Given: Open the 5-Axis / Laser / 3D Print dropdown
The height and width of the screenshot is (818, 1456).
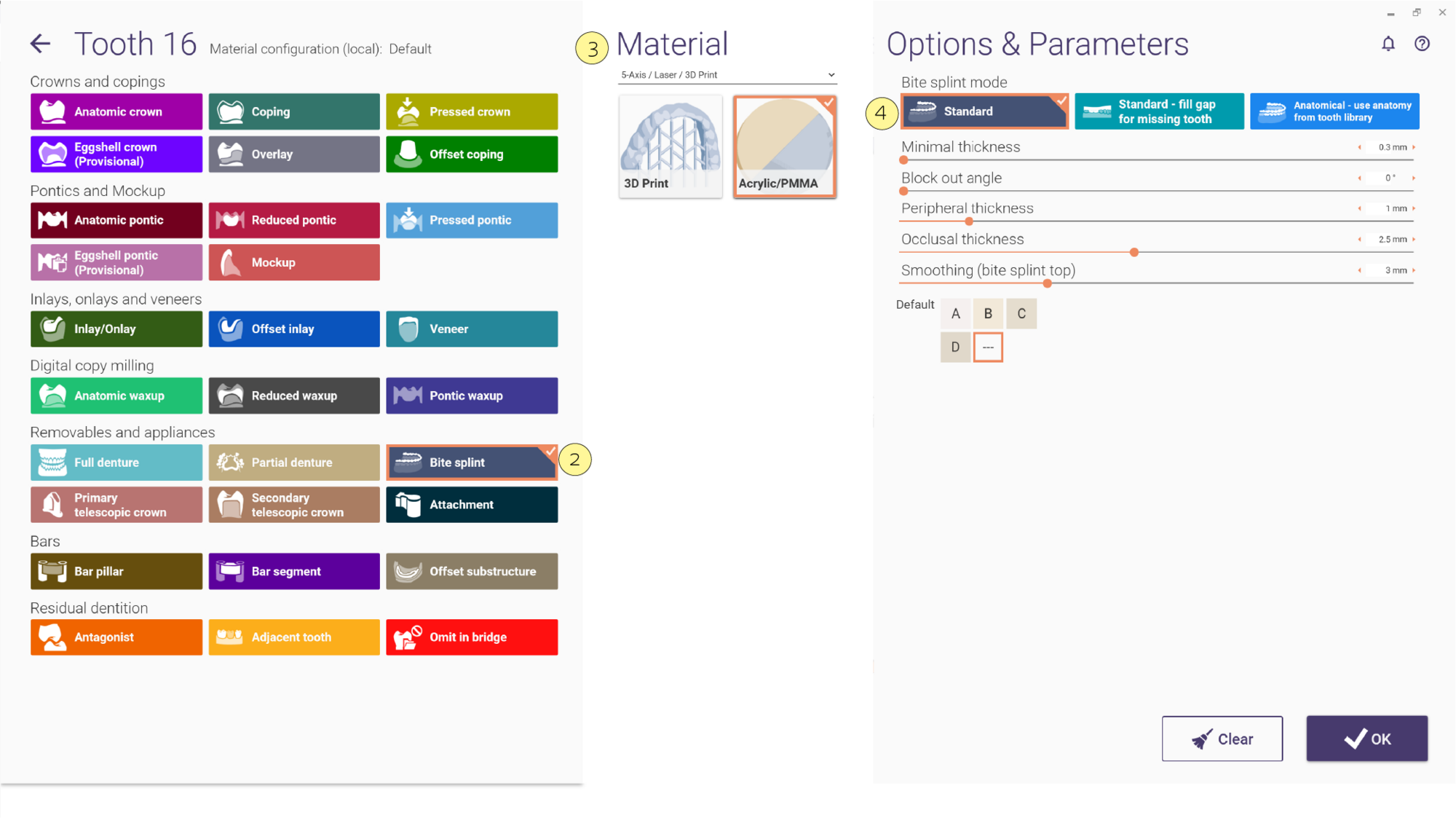Looking at the screenshot, I should coord(727,75).
